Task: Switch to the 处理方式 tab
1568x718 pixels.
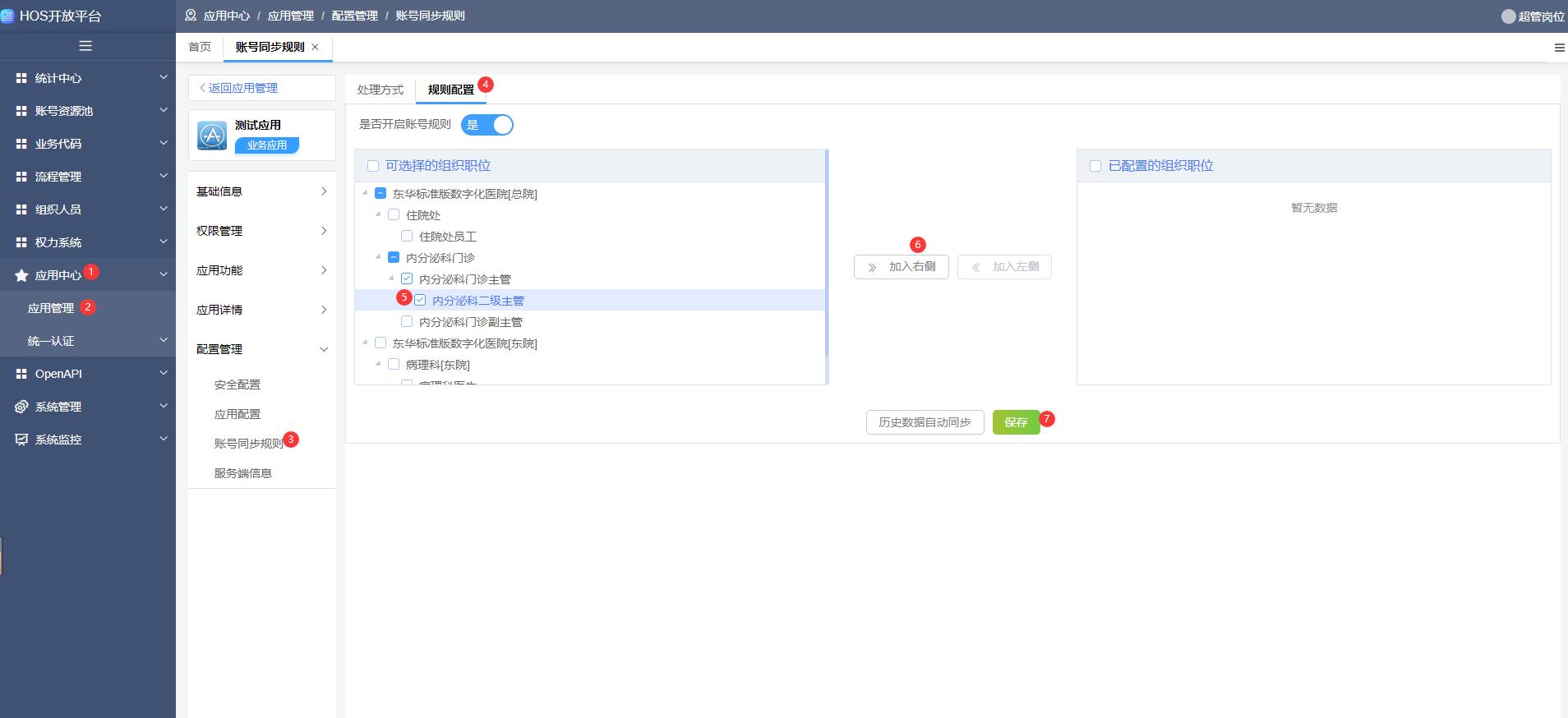Action: pos(380,90)
